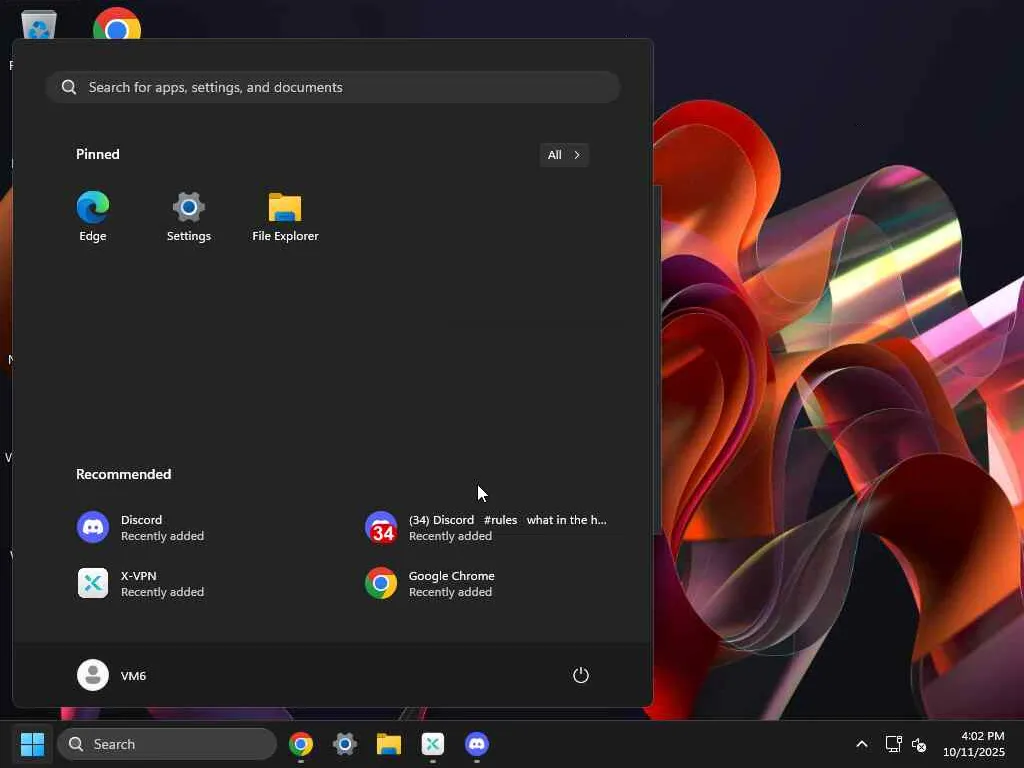Launch X-VPN from Recommended list

140,584
